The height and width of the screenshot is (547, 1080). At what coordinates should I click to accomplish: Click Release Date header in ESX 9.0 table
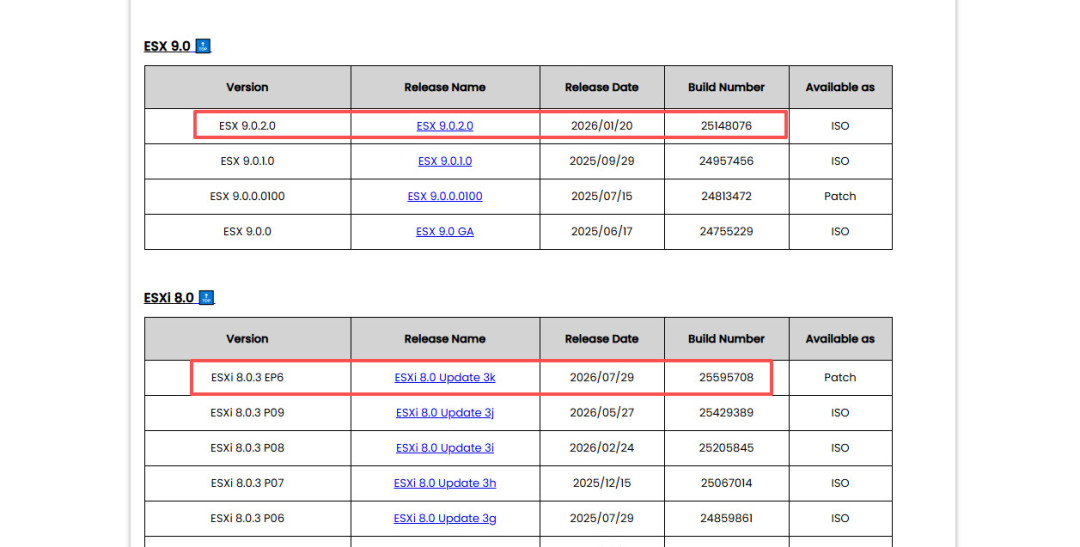coord(602,87)
